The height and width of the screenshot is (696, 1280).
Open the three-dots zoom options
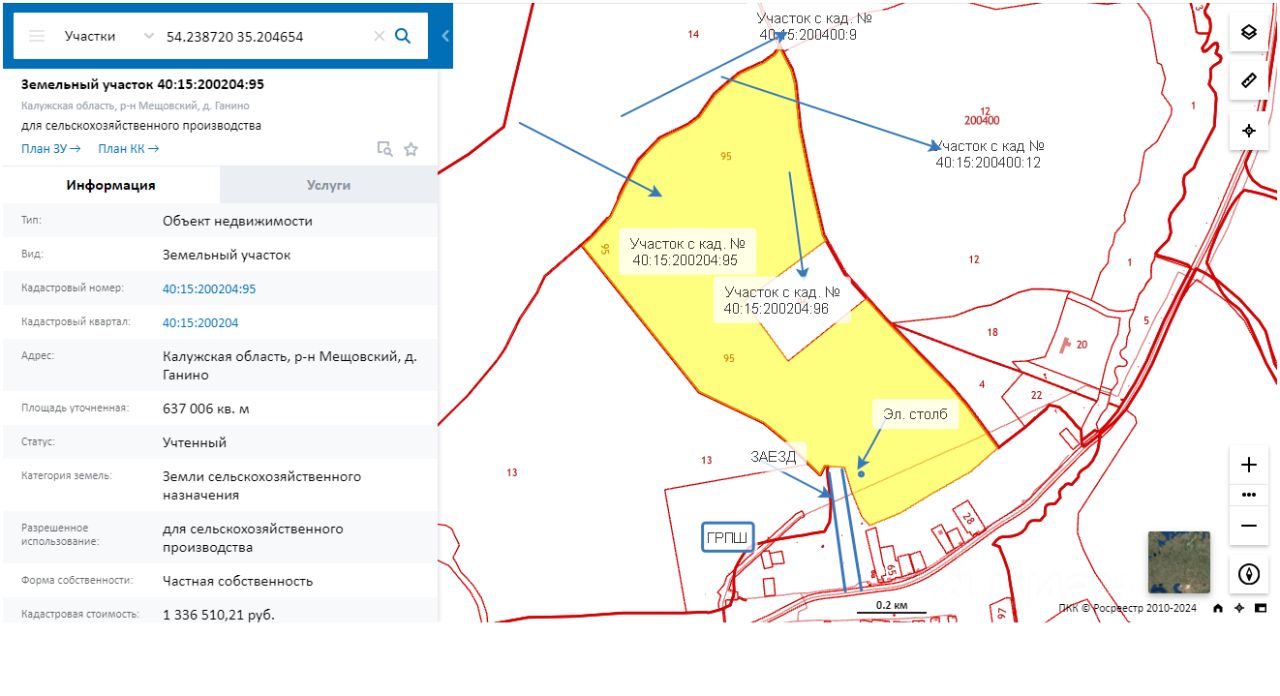point(1249,494)
